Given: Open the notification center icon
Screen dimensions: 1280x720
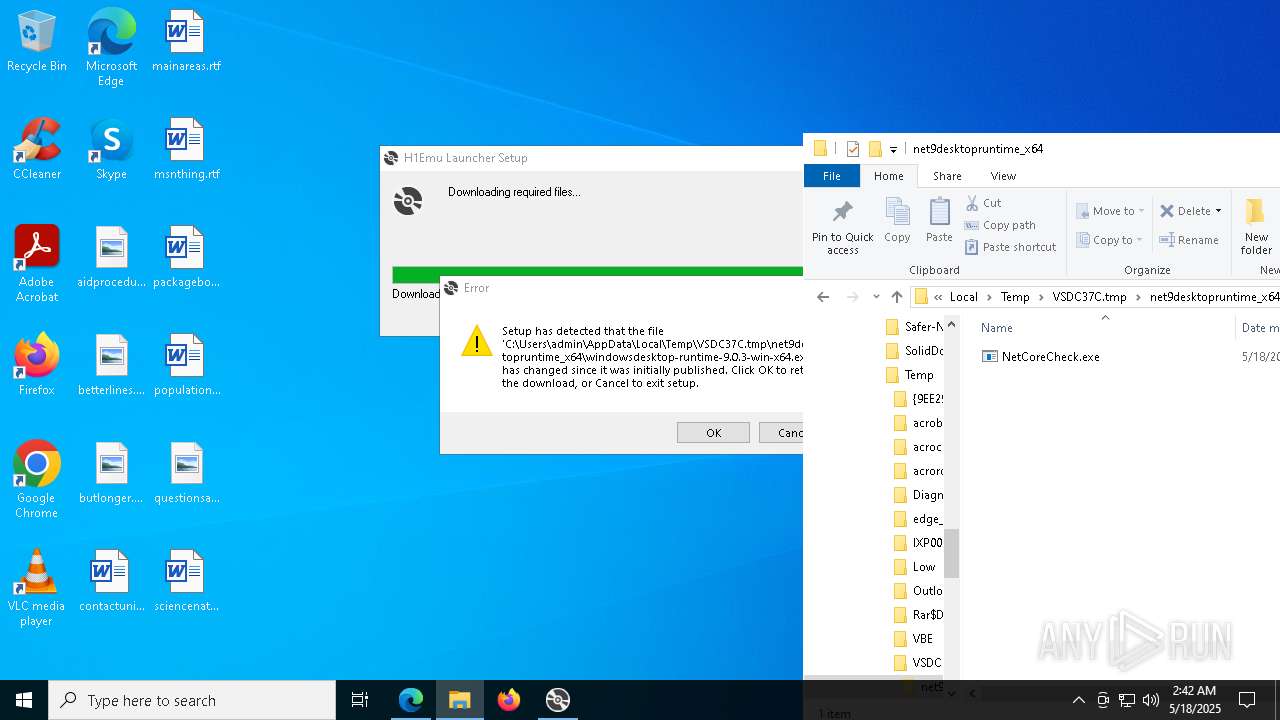Looking at the screenshot, I should (1247, 700).
